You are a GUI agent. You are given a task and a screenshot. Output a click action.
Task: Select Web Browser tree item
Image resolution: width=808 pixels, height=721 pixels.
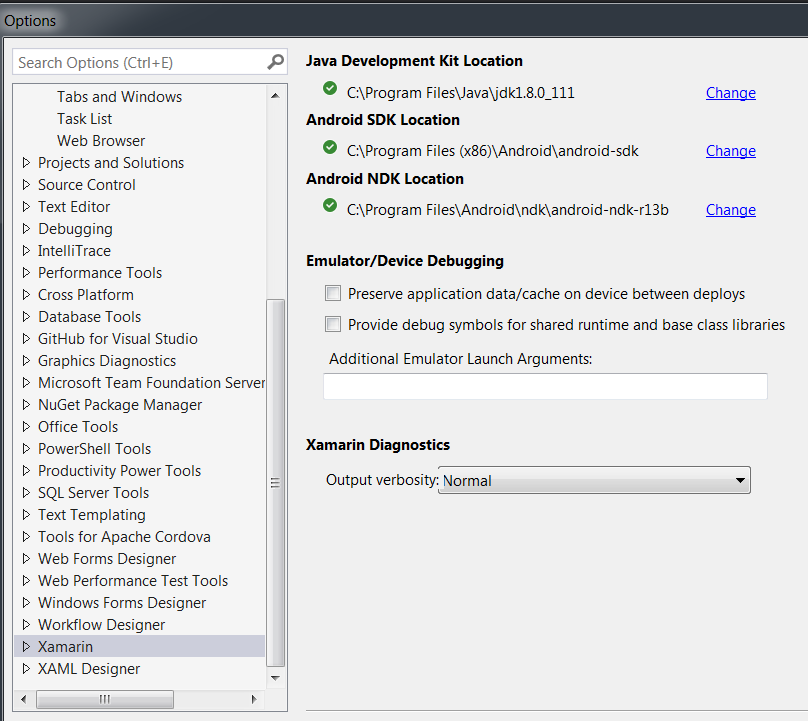tap(101, 141)
